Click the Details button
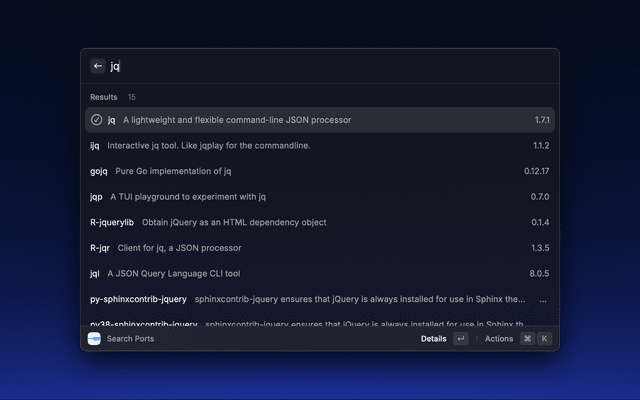 click(433, 339)
